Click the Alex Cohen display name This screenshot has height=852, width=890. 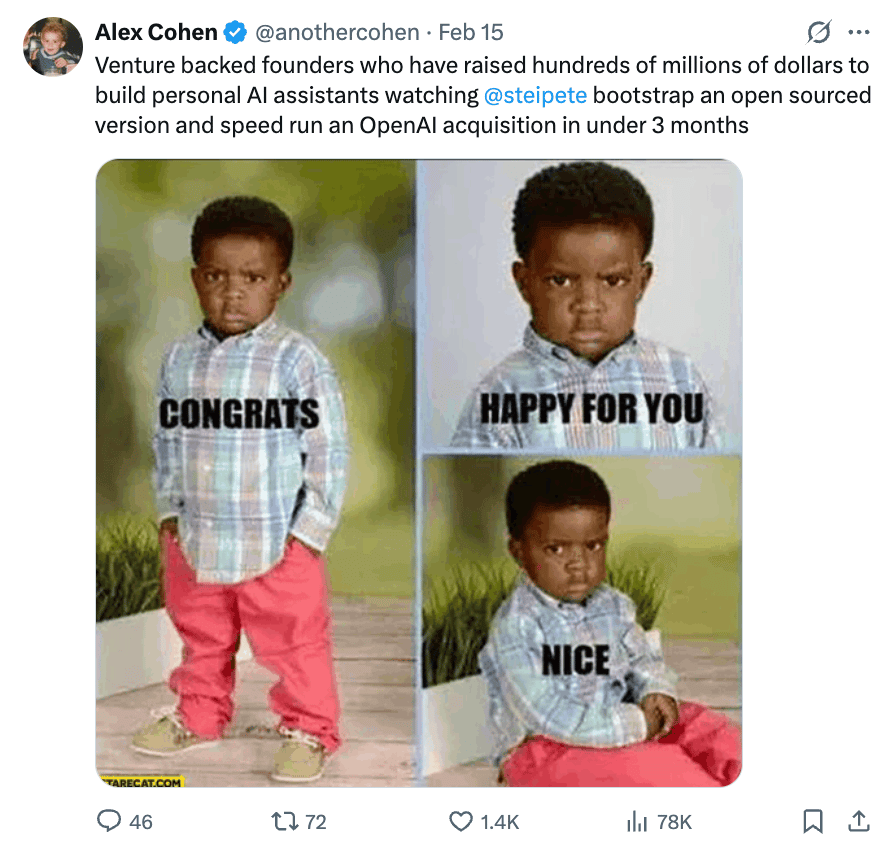[x=156, y=33]
